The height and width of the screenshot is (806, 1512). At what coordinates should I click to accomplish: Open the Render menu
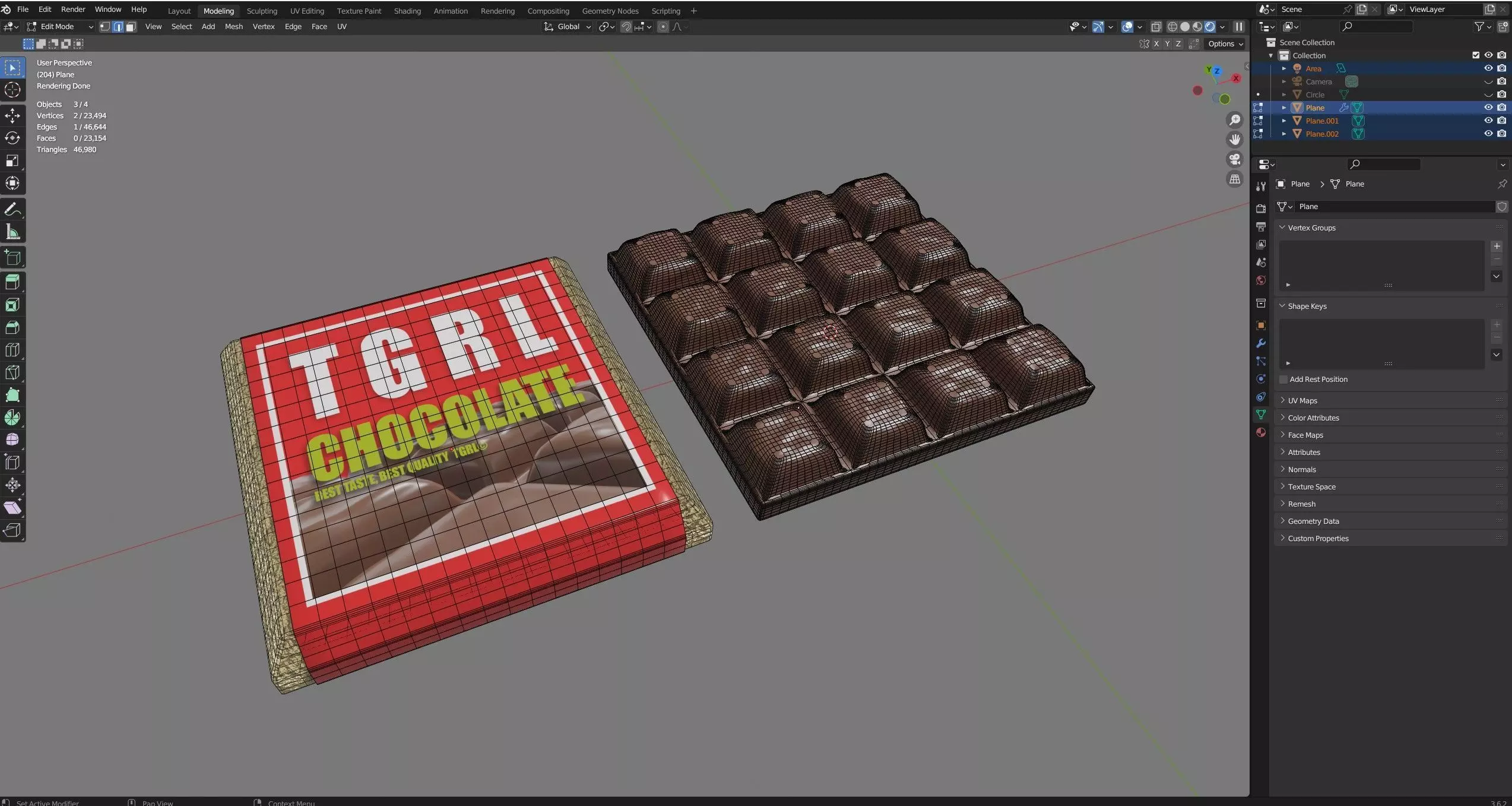(73, 10)
